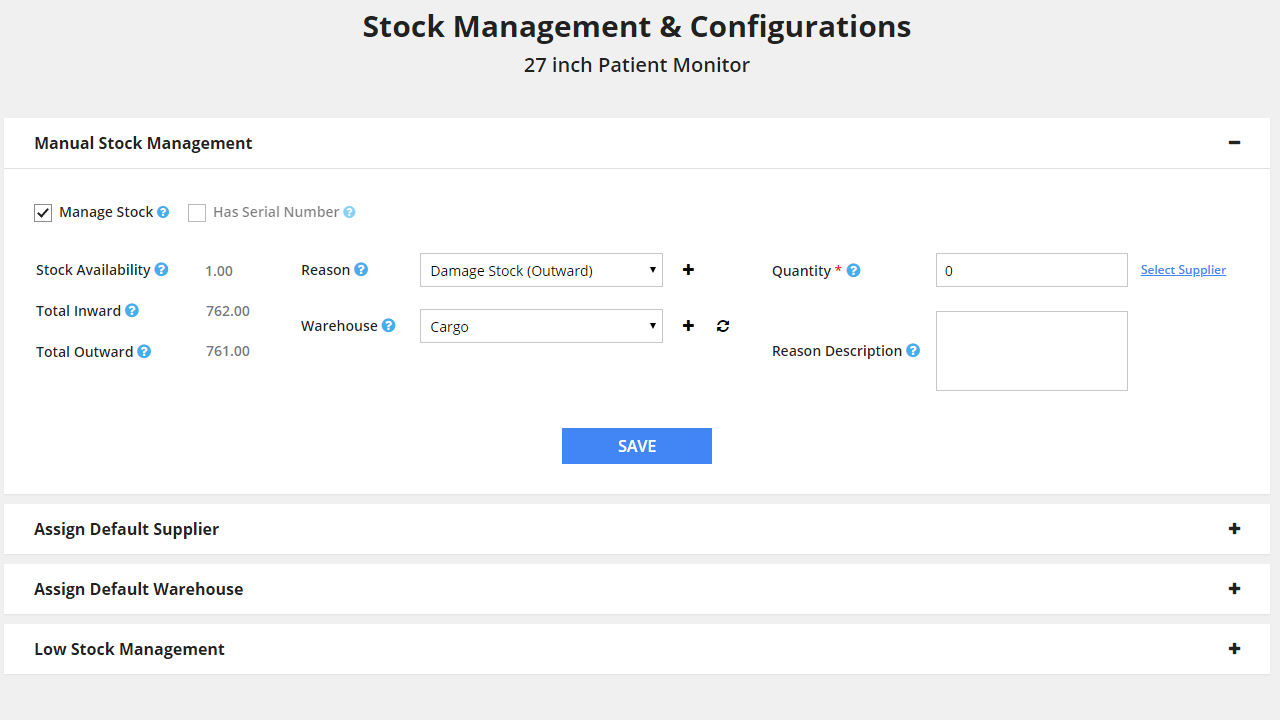Refresh the warehouse list
This screenshot has width=1280, height=720.
pos(723,326)
